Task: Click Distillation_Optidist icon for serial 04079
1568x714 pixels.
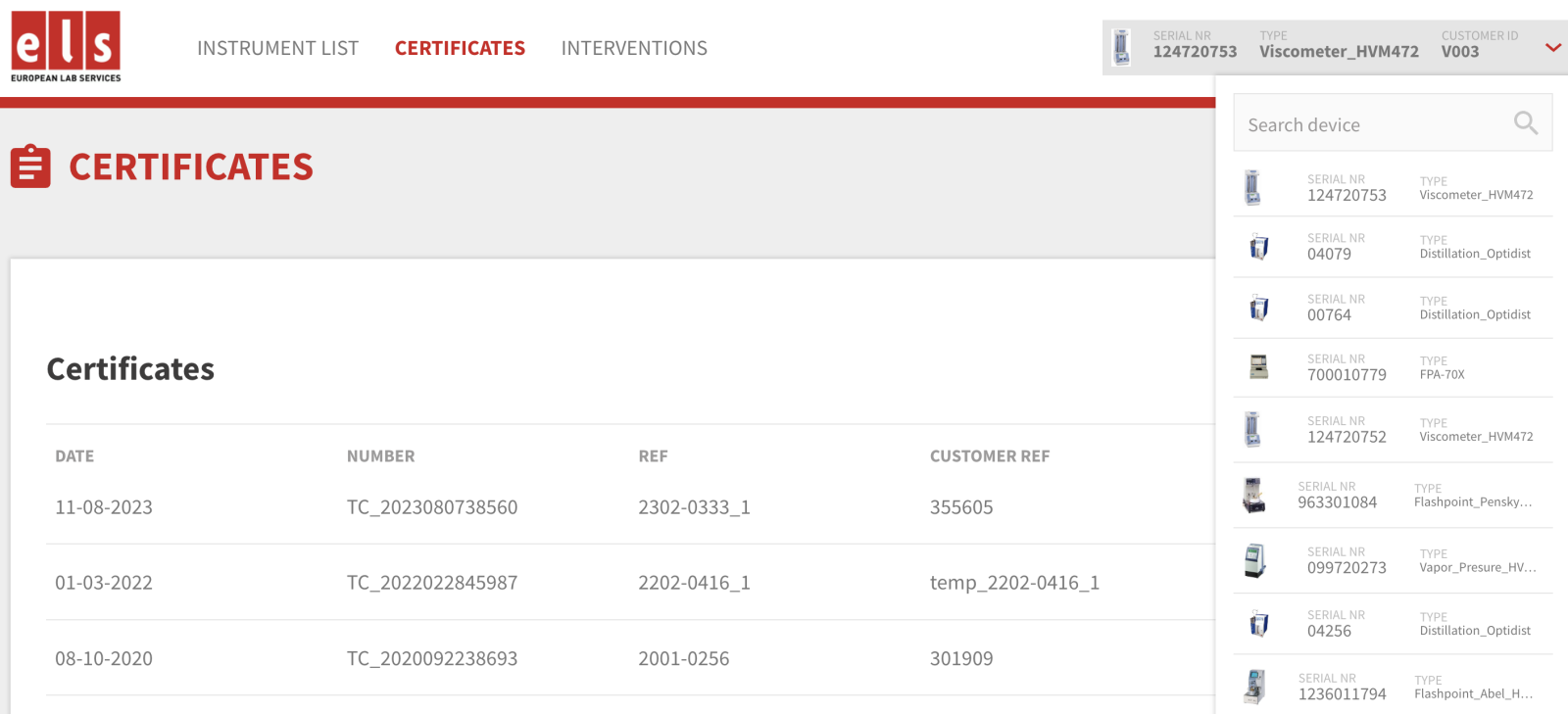Action: click(x=1259, y=247)
